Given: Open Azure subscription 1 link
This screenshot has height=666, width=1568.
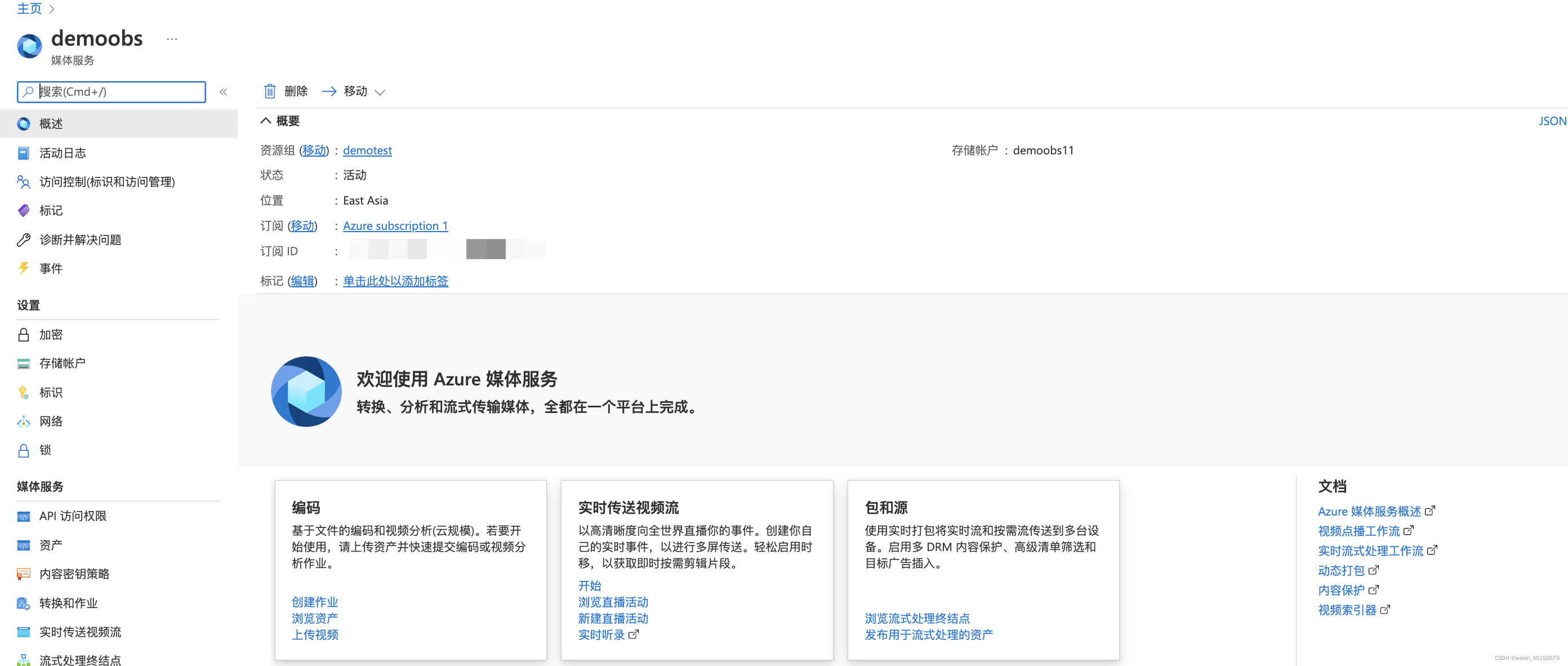Looking at the screenshot, I should tap(395, 226).
